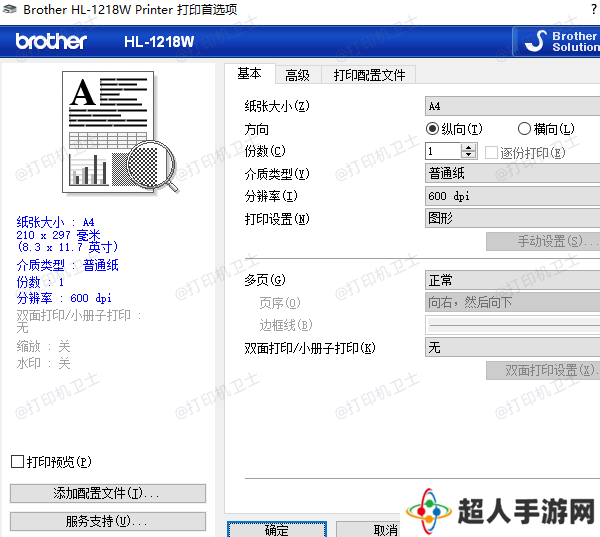The height and width of the screenshot is (537, 600).
Task: Open the 页序 dropdown showing 向右，然后向下
Action: [x=512, y=302]
